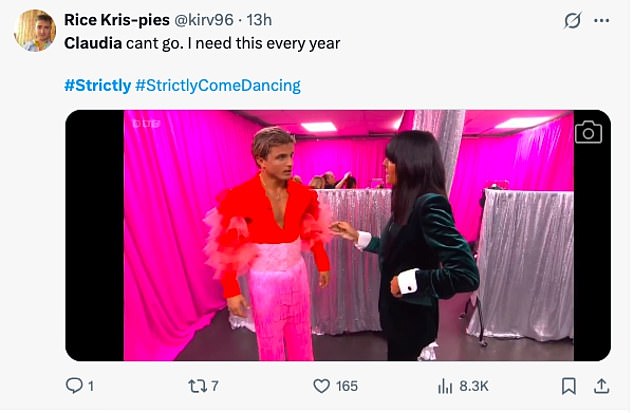Image resolution: width=634 pixels, height=413 pixels.
Task: Follow the #StrictlyComeDancing hashtag link
Action: tap(217, 85)
